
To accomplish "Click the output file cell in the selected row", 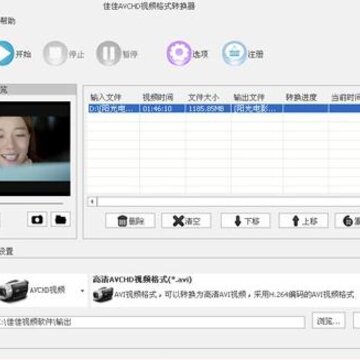I will pyautogui.click(x=257, y=109).
